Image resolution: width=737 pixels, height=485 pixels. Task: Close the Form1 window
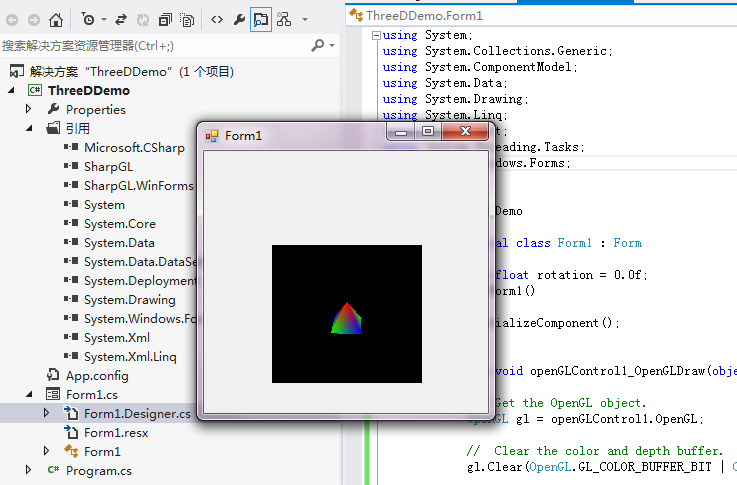pyautogui.click(x=465, y=132)
